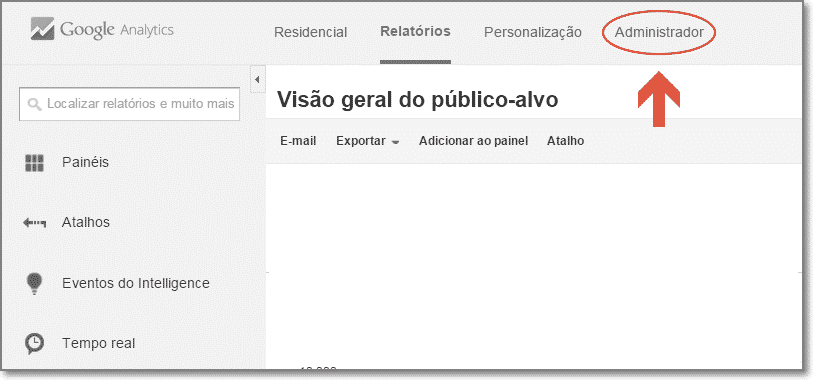Click the Google Analytics logo

tap(102, 29)
